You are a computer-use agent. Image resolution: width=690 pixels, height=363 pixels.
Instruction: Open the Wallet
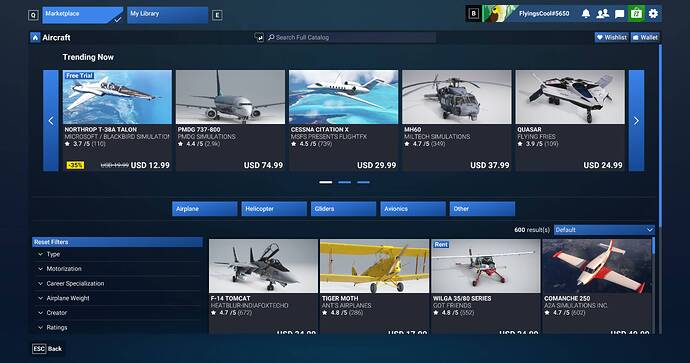coord(645,37)
